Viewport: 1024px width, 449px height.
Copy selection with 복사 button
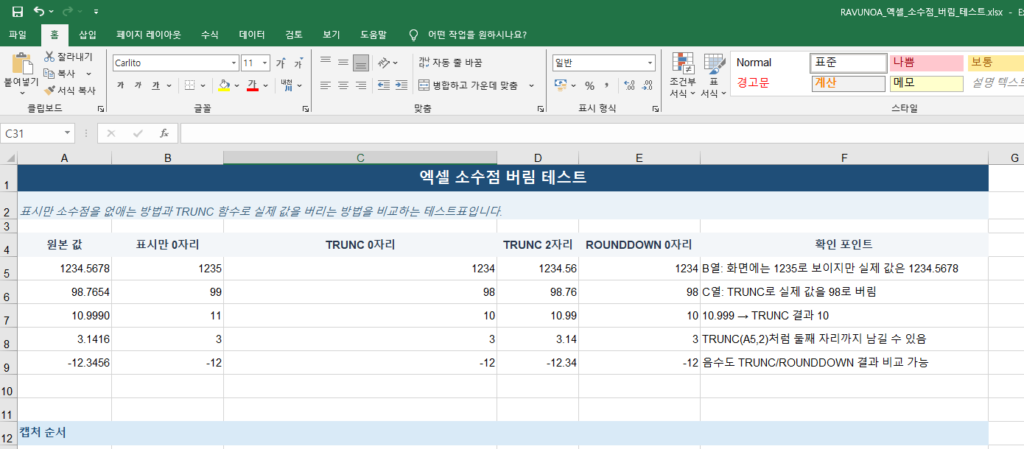click(59, 74)
